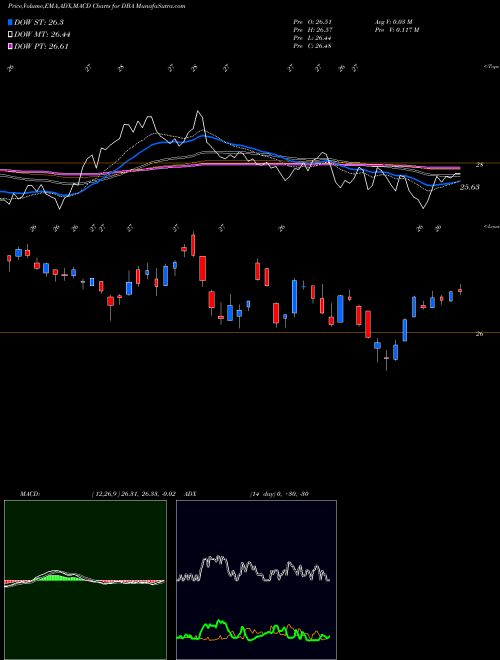Click the 'Pre O: 26.51' open value
This screenshot has height=660, width=500.
click(312, 22)
